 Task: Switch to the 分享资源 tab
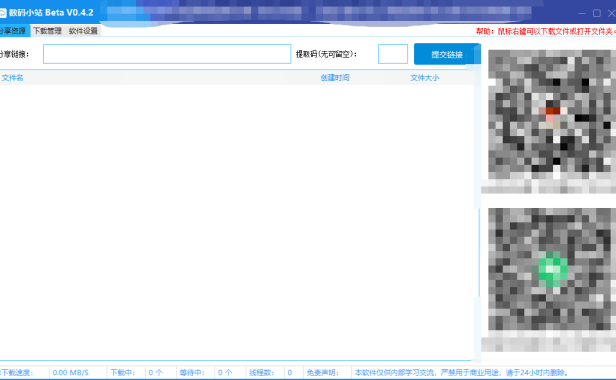[14, 31]
